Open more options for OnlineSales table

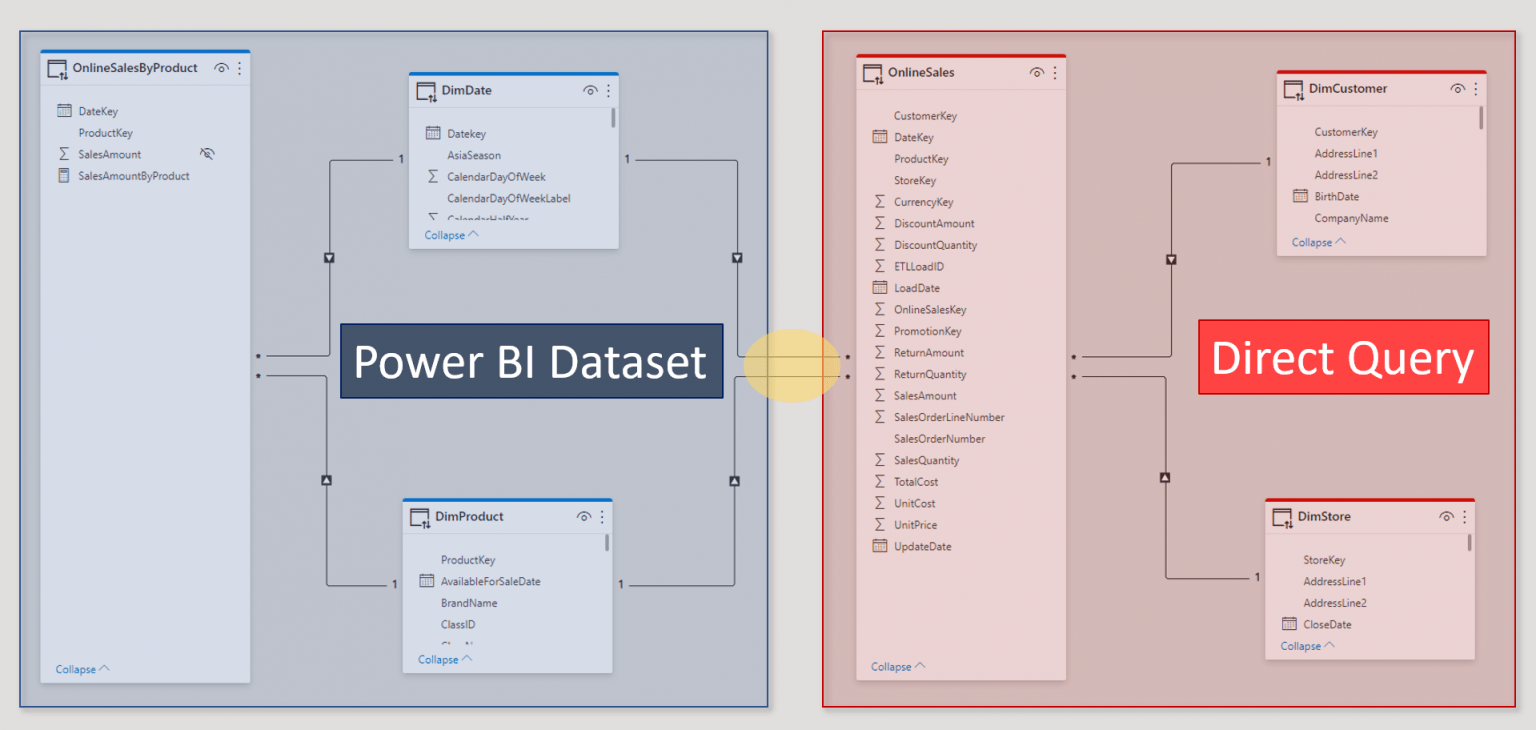1055,72
